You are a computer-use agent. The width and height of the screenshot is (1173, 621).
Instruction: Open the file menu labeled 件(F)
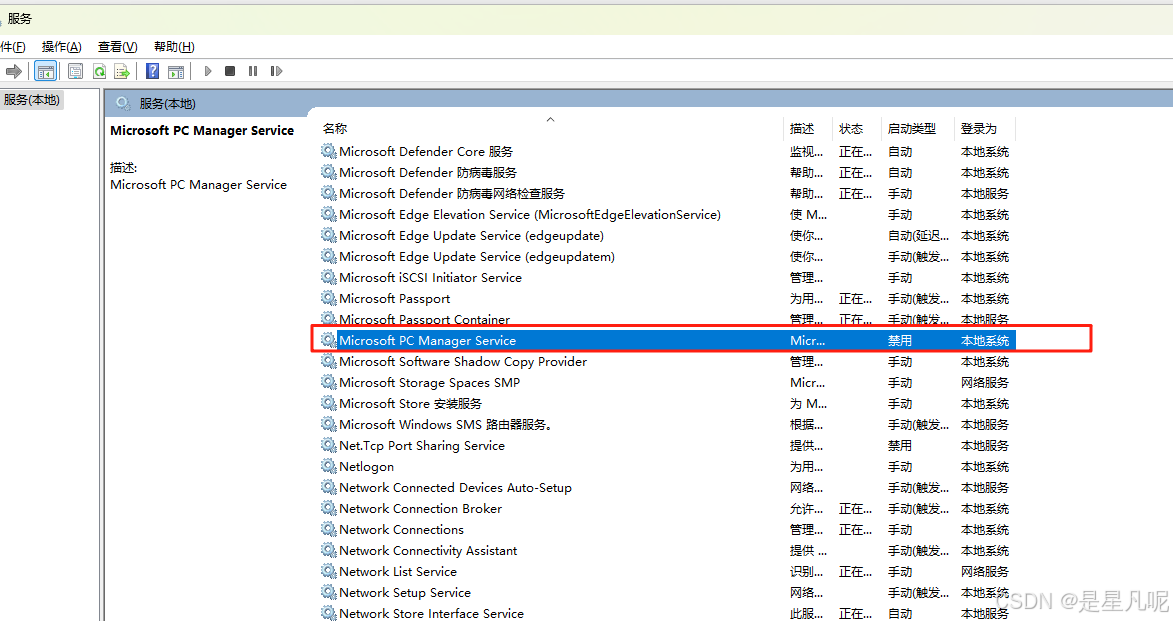click(x=13, y=46)
